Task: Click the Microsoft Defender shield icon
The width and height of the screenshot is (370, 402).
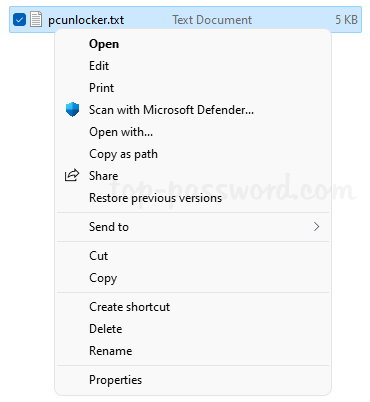Action: (x=72, y=109)
